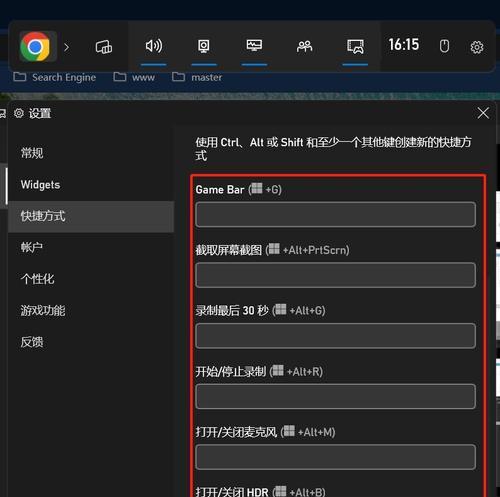Select the 帐户 settings tab

point(91,247)
